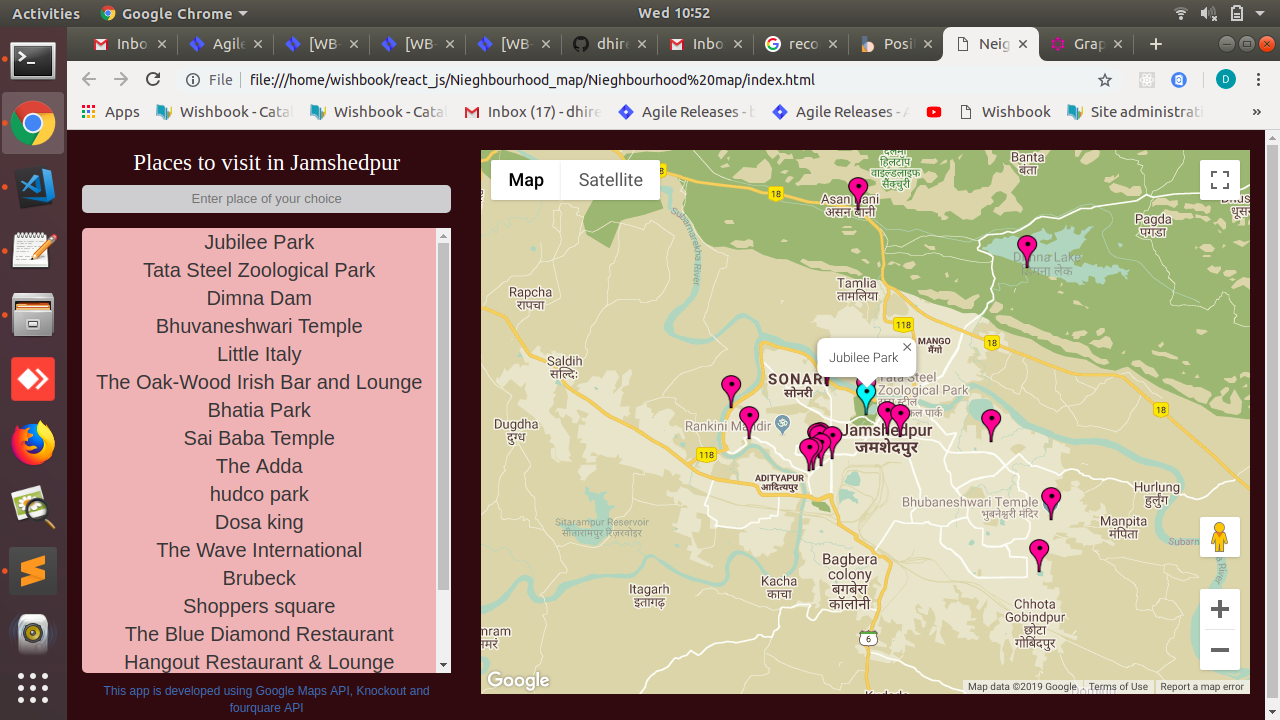Open the Chrome three-dot menu
Image resolution: width=1280 pixels, height=720 pixels.
[1257, 80]
